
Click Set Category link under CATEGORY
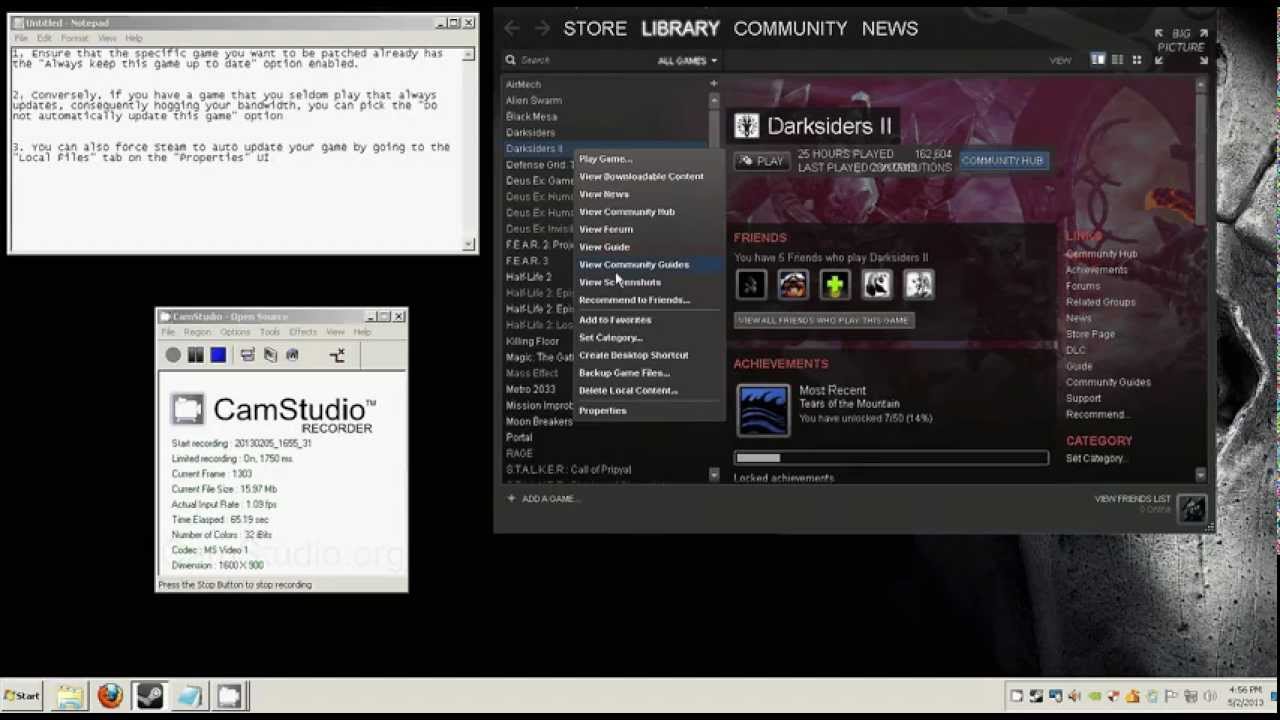coord(1096,459)
